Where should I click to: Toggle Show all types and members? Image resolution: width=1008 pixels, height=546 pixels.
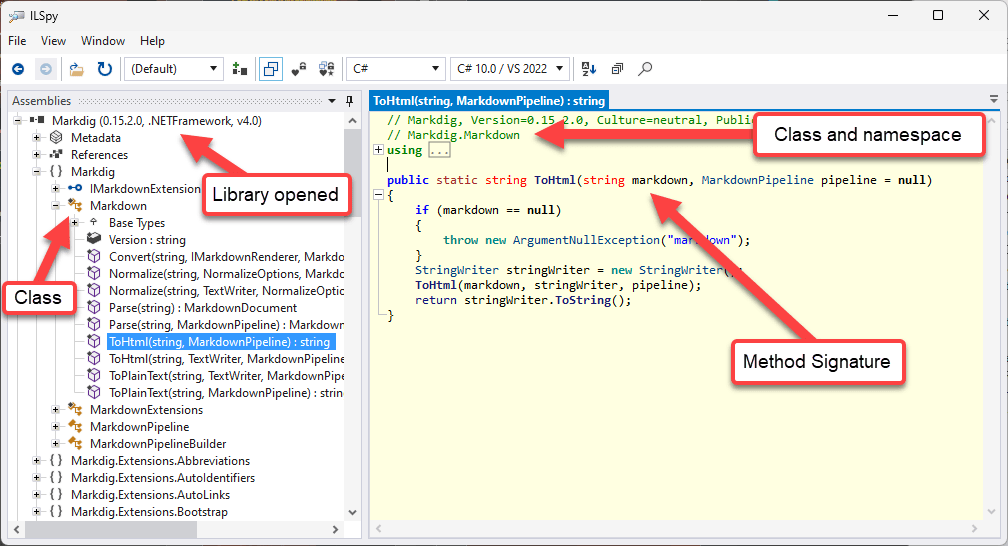pos(326,69)
